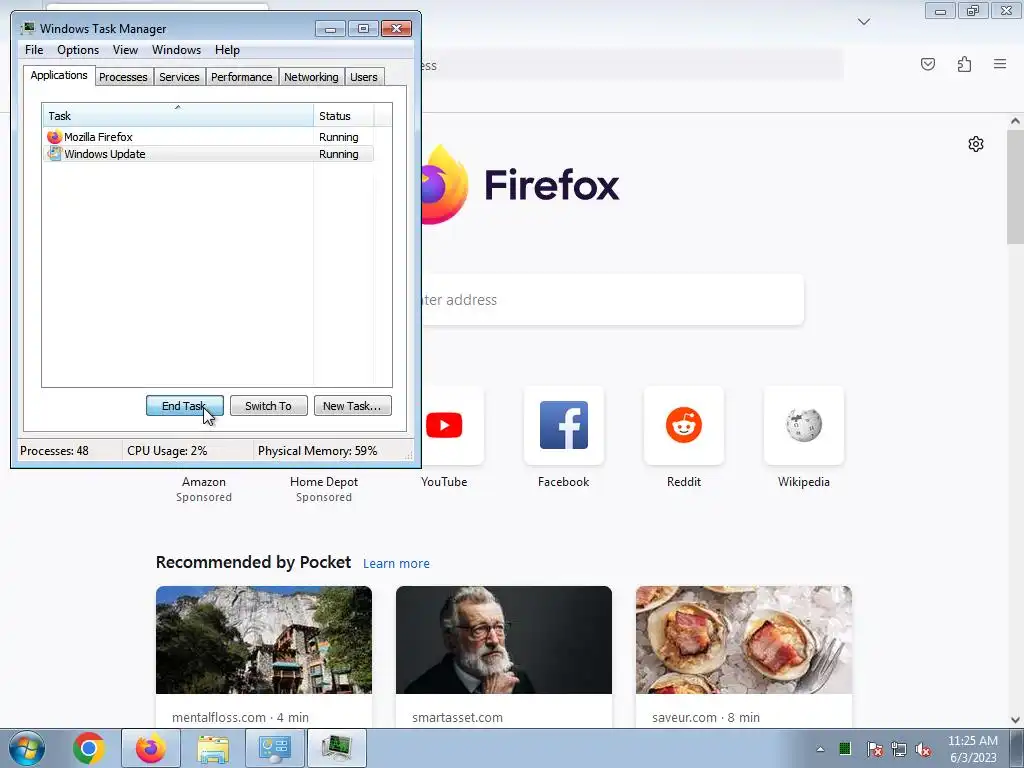Open the Options menu in Task Manager
Screen dimensions: 1024x768
pyautogui.click(x=78, y=50)
